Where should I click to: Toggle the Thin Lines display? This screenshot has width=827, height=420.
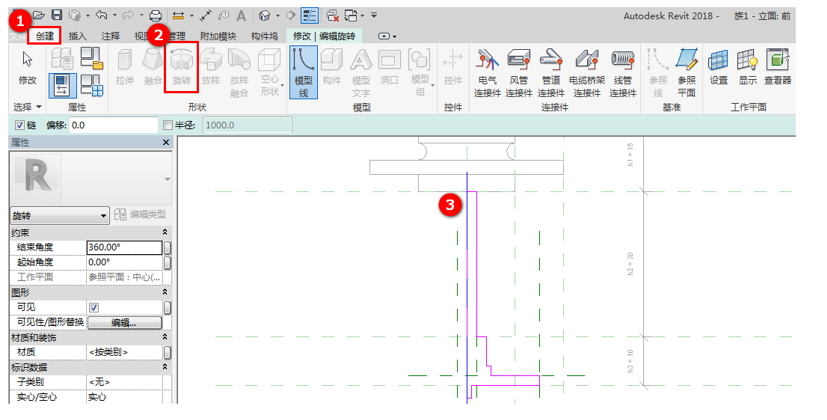(310, 16)
